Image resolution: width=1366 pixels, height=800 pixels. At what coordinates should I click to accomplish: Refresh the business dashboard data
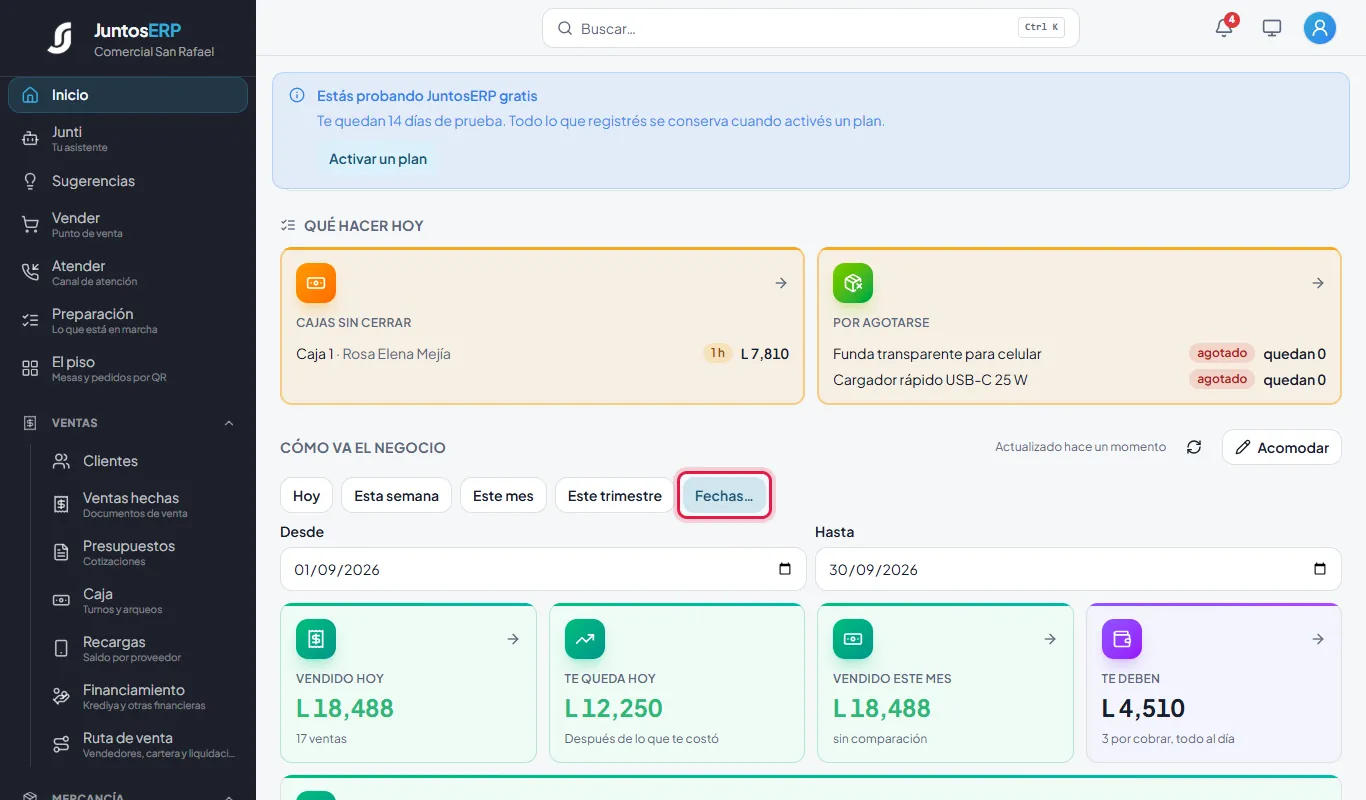pyautogui.click(x=1194, y=447)
